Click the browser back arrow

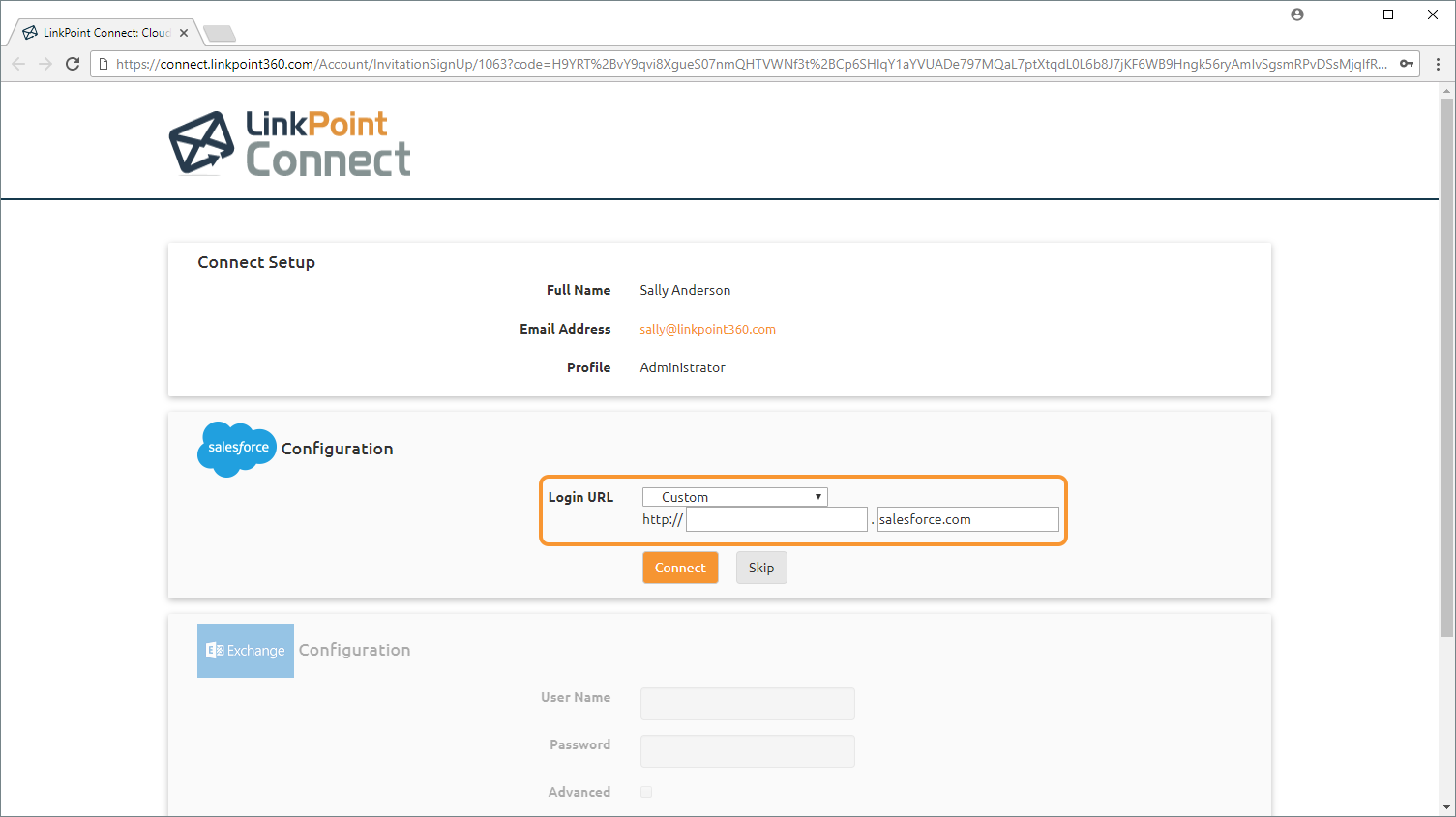[x=18, y=64]
